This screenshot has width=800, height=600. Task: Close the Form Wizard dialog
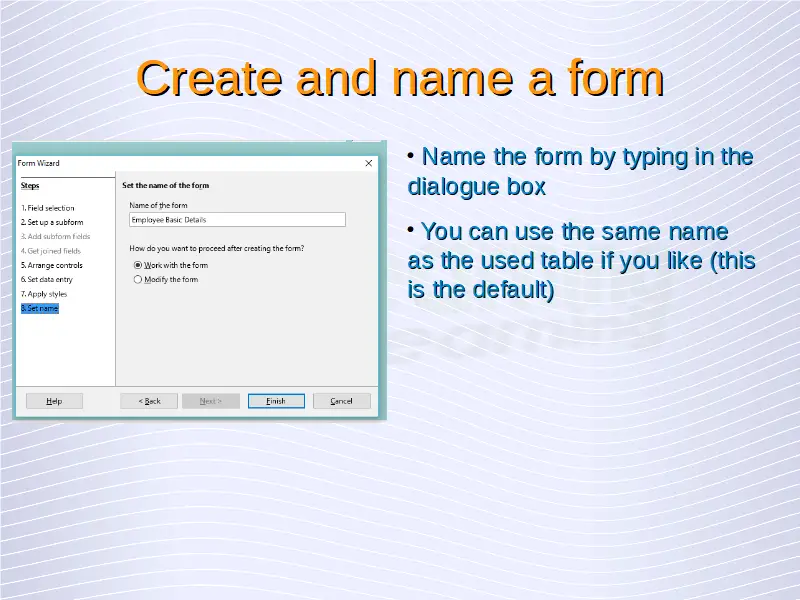tap(369, 163)
